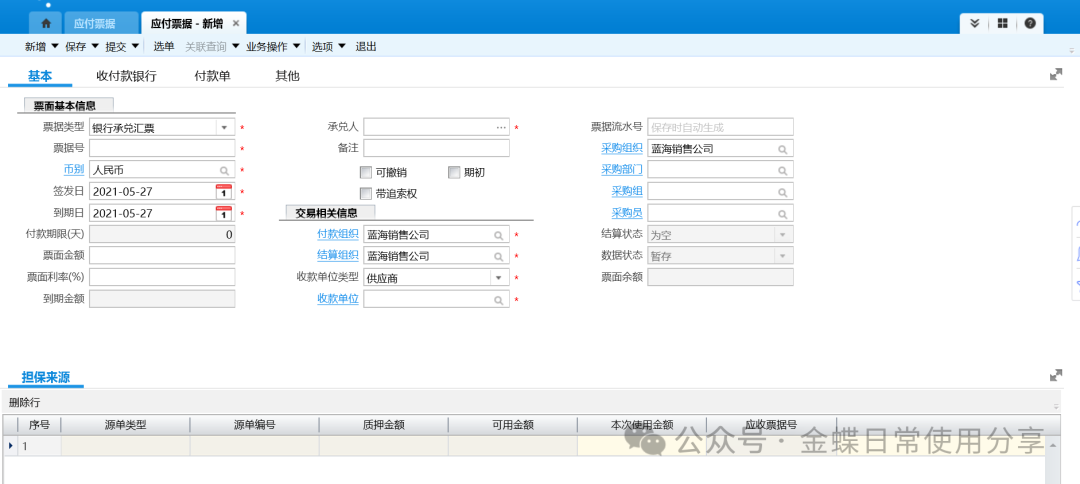Click into the 票据号 input field
Screen dimensions: 1080x484
pyautogui.click(x=162, y=148)
